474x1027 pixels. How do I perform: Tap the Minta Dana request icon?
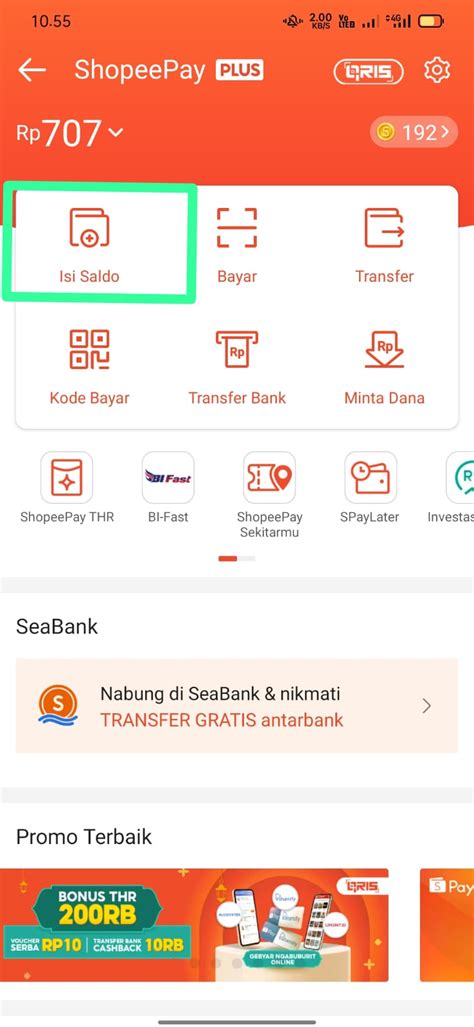click(x=384, y=349)
